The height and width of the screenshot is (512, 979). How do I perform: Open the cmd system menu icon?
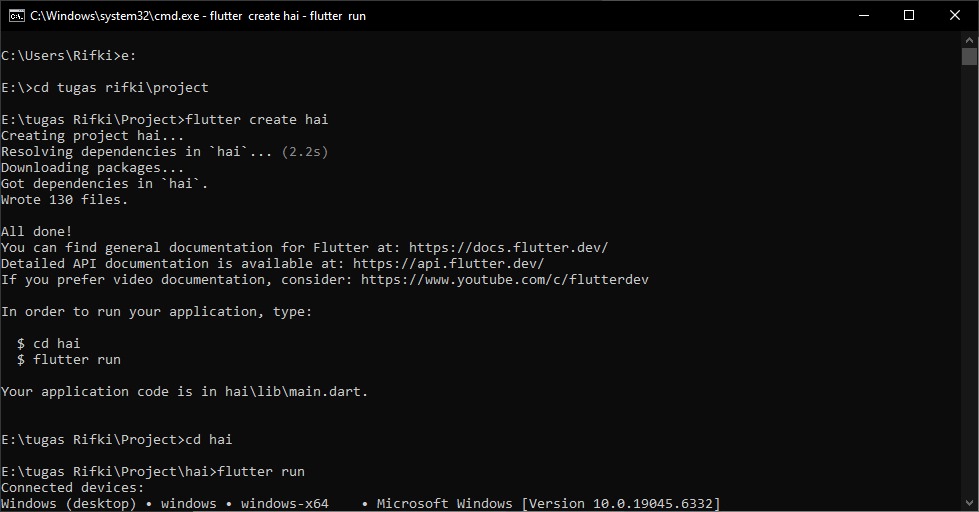tap(15, 15)
